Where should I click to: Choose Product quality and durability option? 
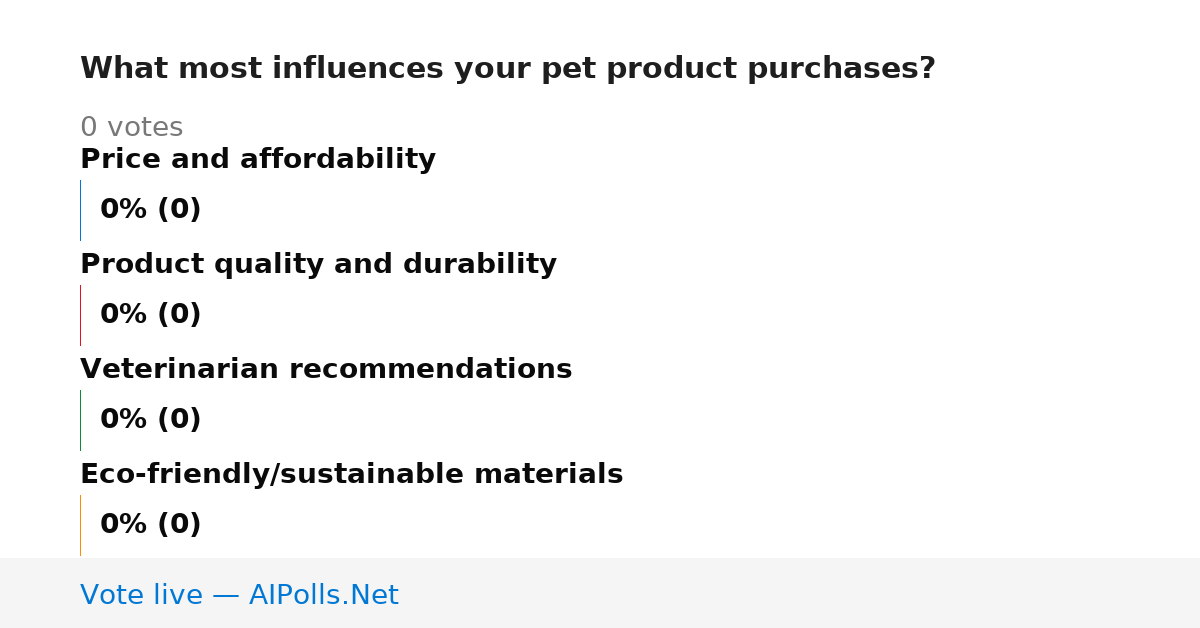tap(318, 264)
